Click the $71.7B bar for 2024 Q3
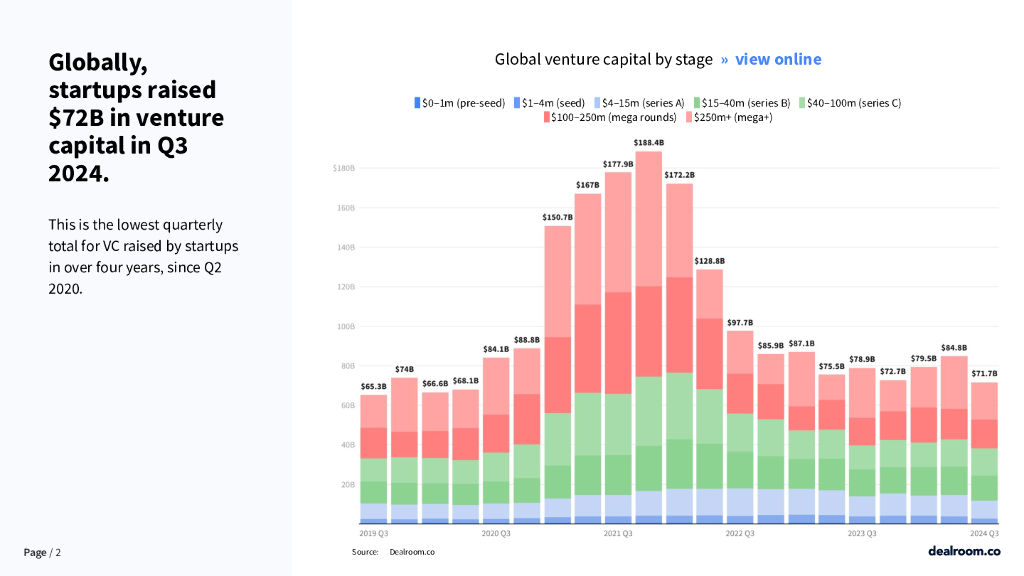This screenshot has height=576, width=1024. click(984, 450)
